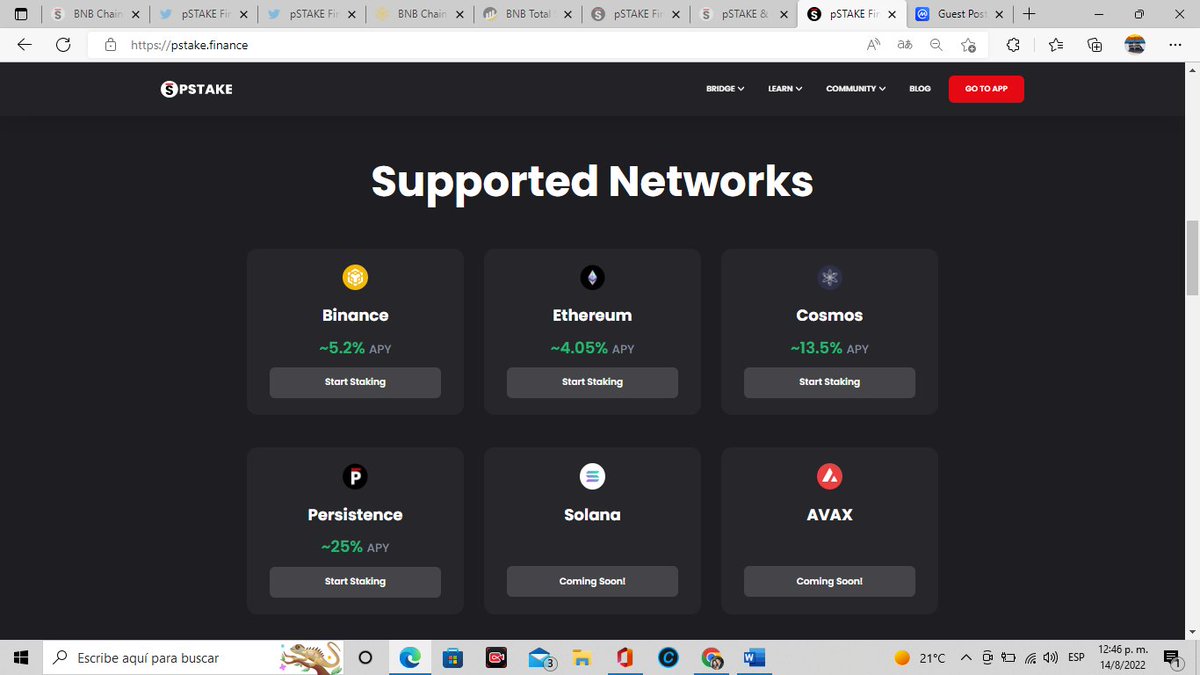Click the red Go To App button
This screenshot has height=675, width=1200.
coord(986,89)
